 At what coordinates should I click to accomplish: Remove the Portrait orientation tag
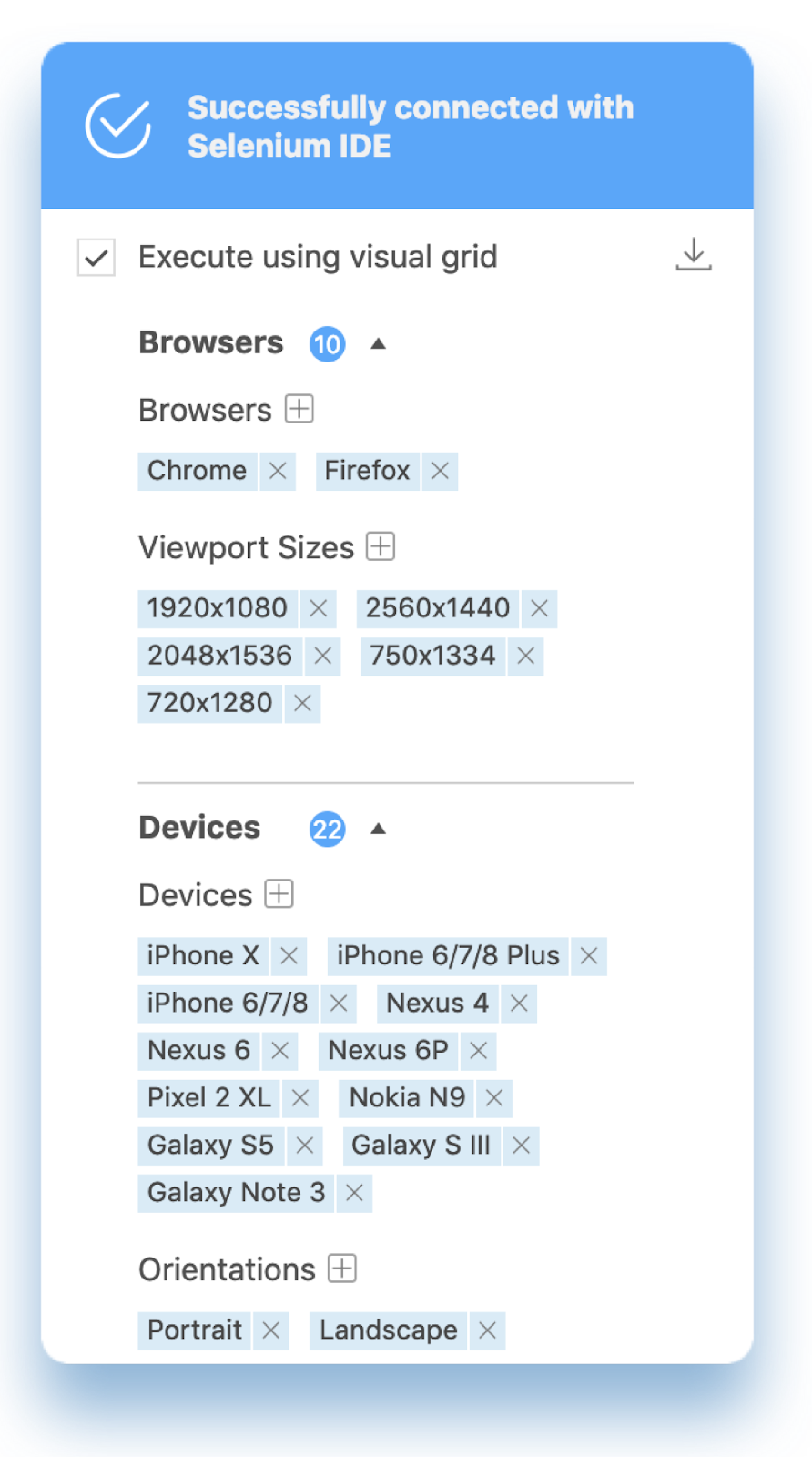tap(270, 1330)
